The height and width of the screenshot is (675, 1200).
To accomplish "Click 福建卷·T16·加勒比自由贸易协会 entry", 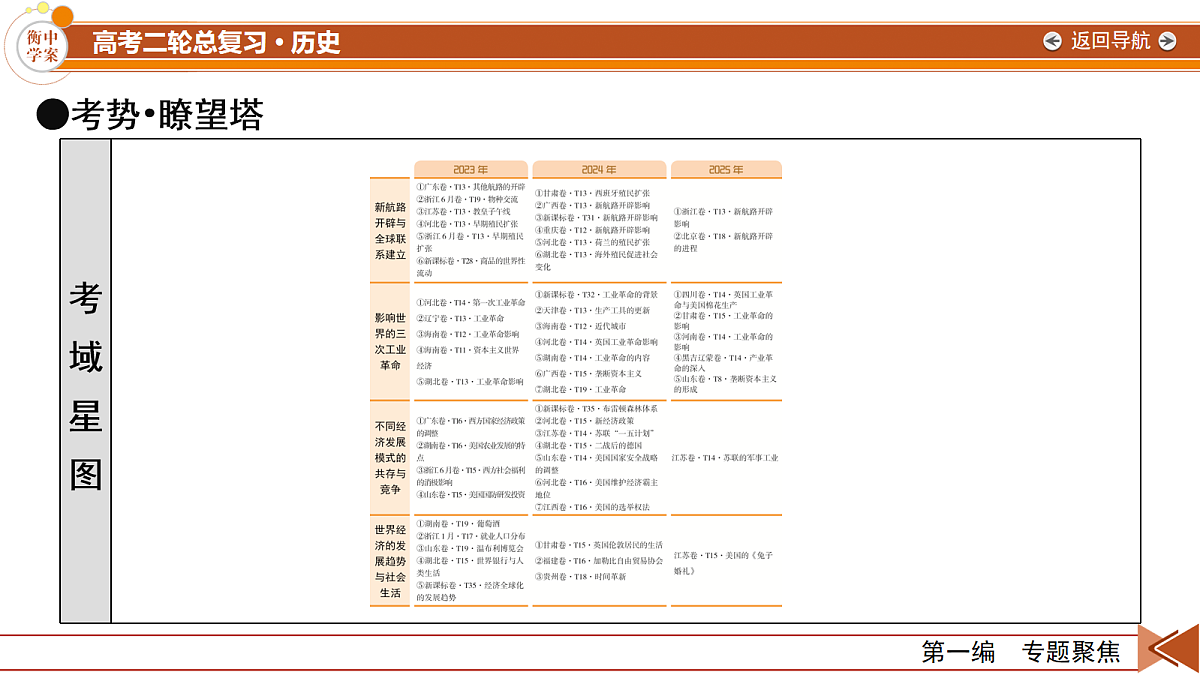I will click(x=598, y=561).
